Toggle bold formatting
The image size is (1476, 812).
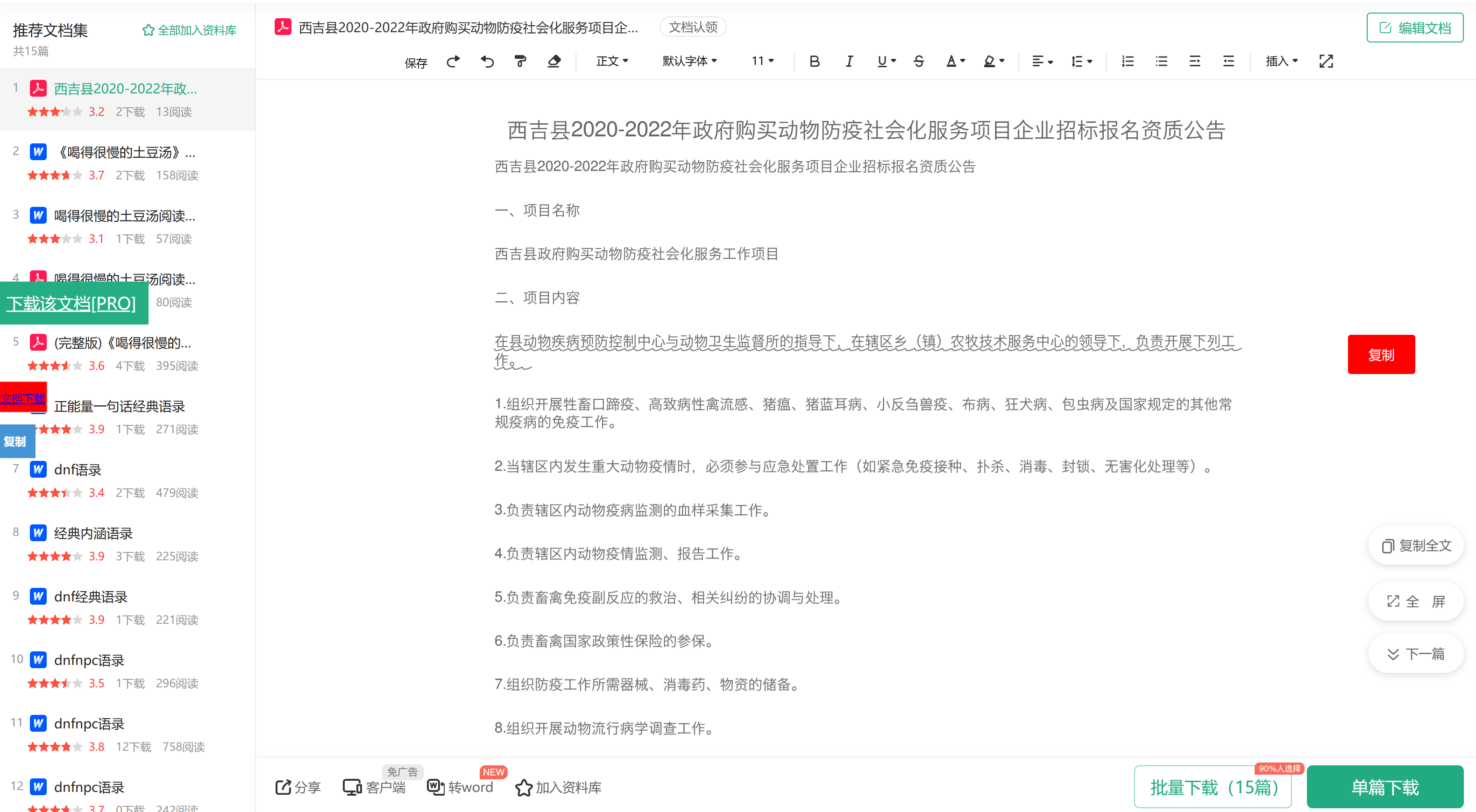814,61
